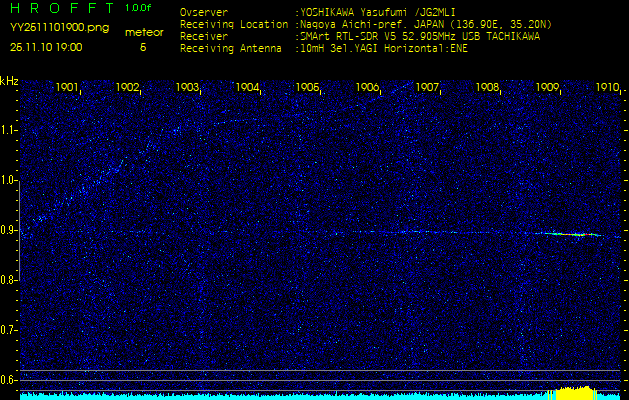Click the 1903 time marker
The image size is (629, 400).
tap(188, 88)
